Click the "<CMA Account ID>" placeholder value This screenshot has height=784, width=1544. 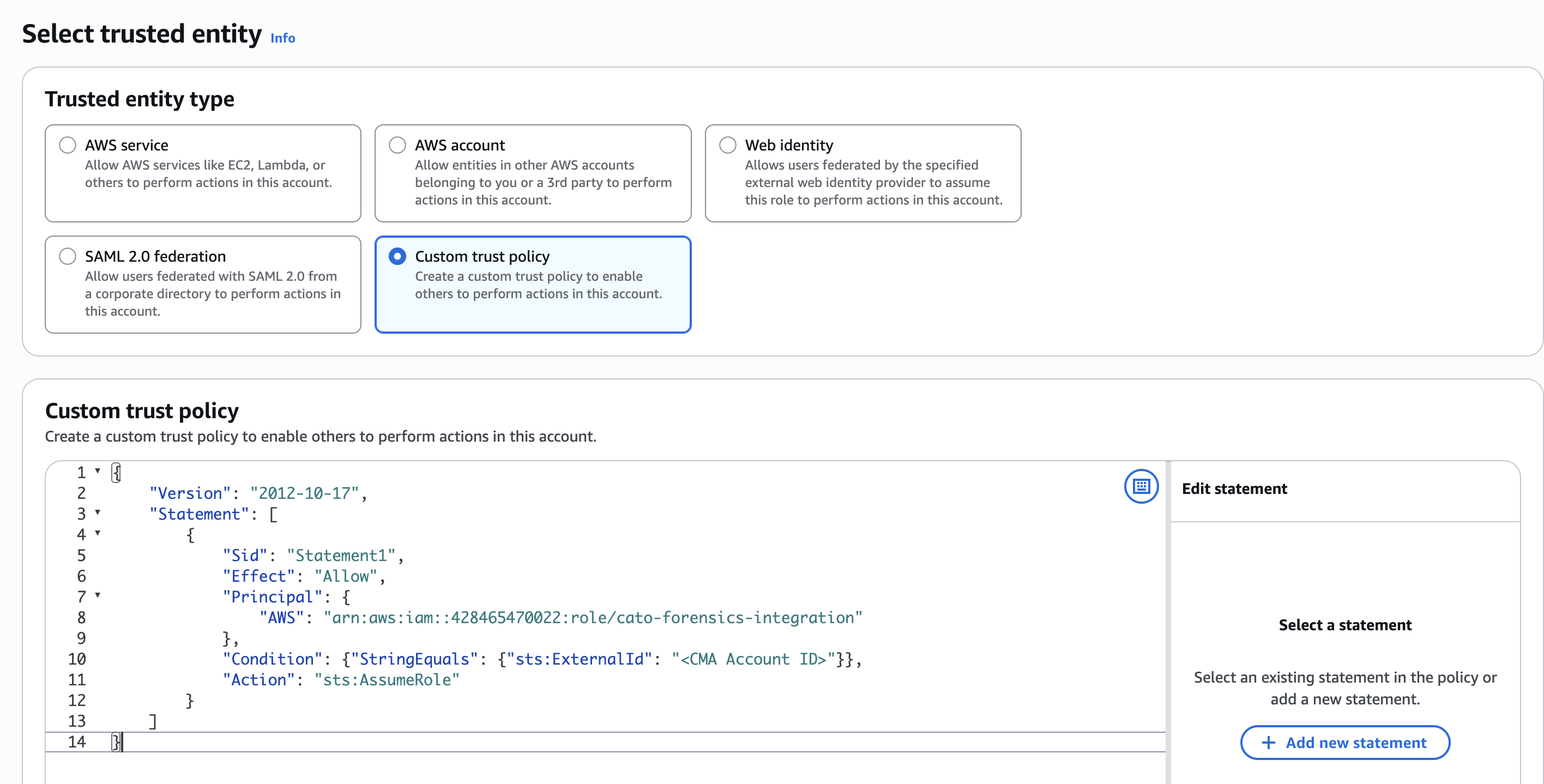tap(753, 659)
